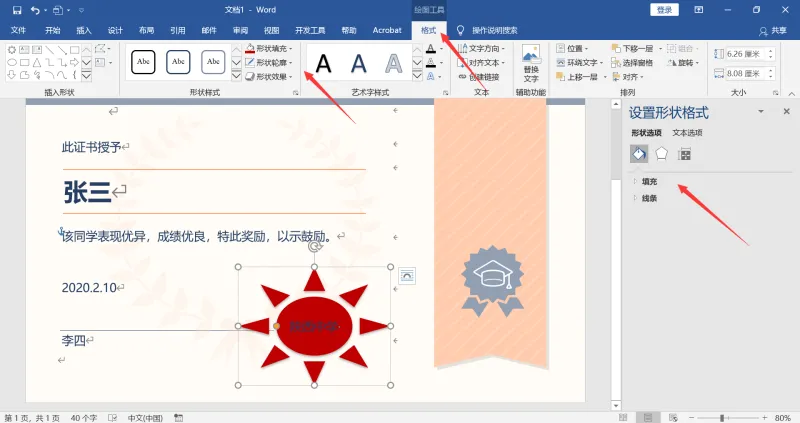The width and height of the screenshot is (800, 423).
Task: Open the 环绕文字 wrap text dropdown
Action: click(x=580, y=63)
